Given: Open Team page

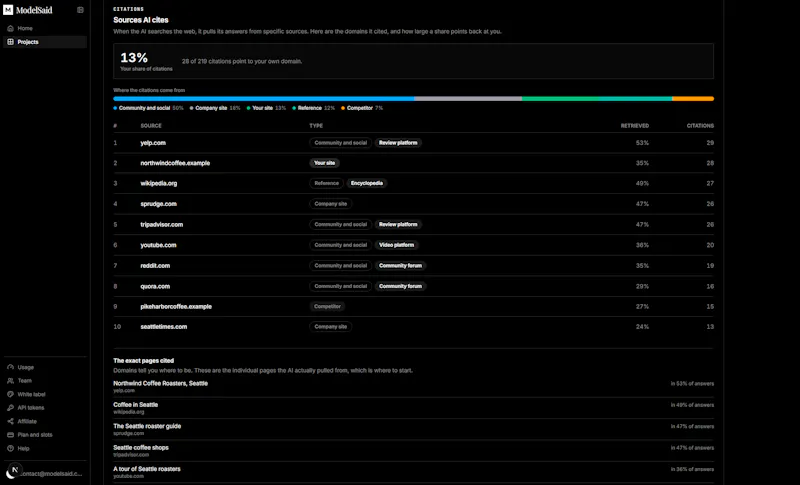Looking at the screenshot, I should [x=45, y=380].
